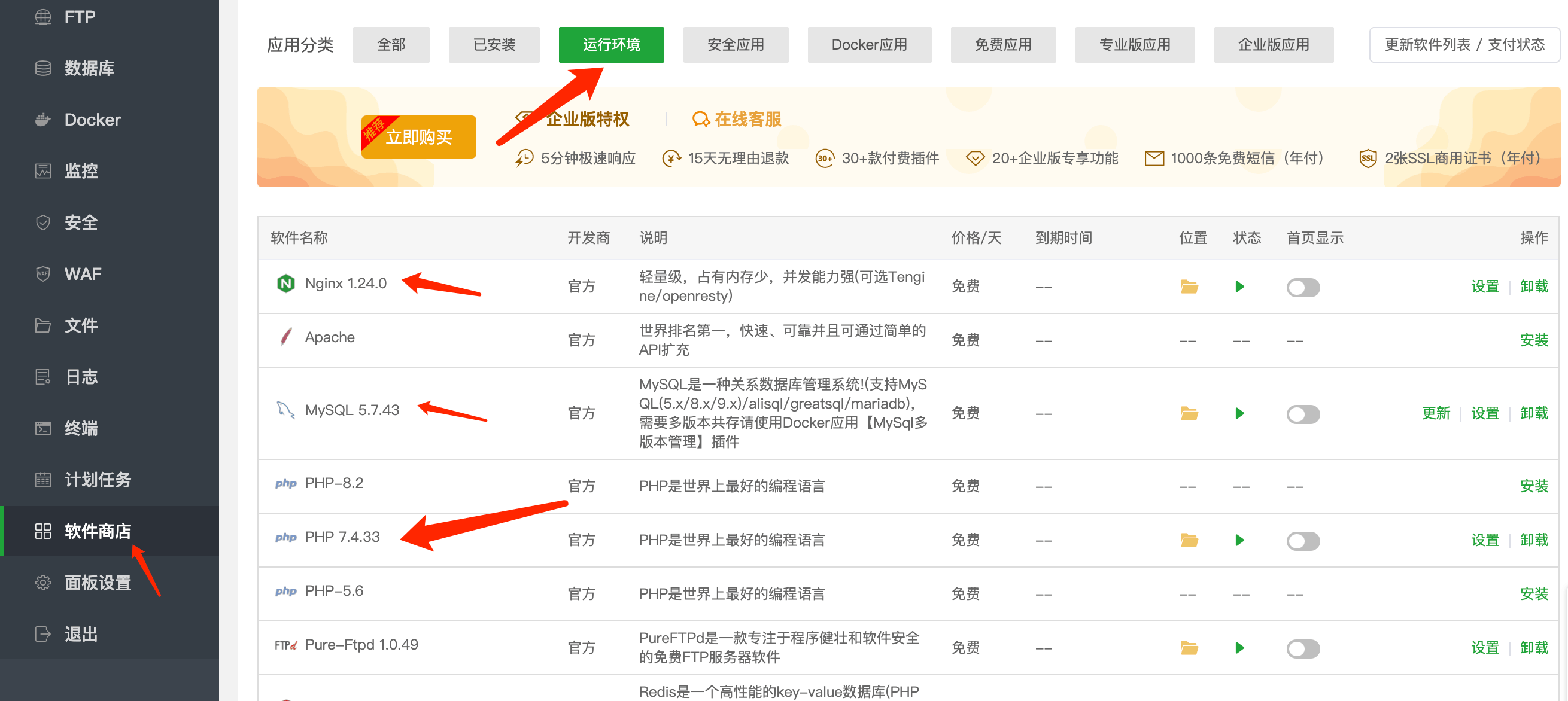The image size is (1568, 701).
Task: Click 更新 link for MySQL
Action: click(1435, 414)
